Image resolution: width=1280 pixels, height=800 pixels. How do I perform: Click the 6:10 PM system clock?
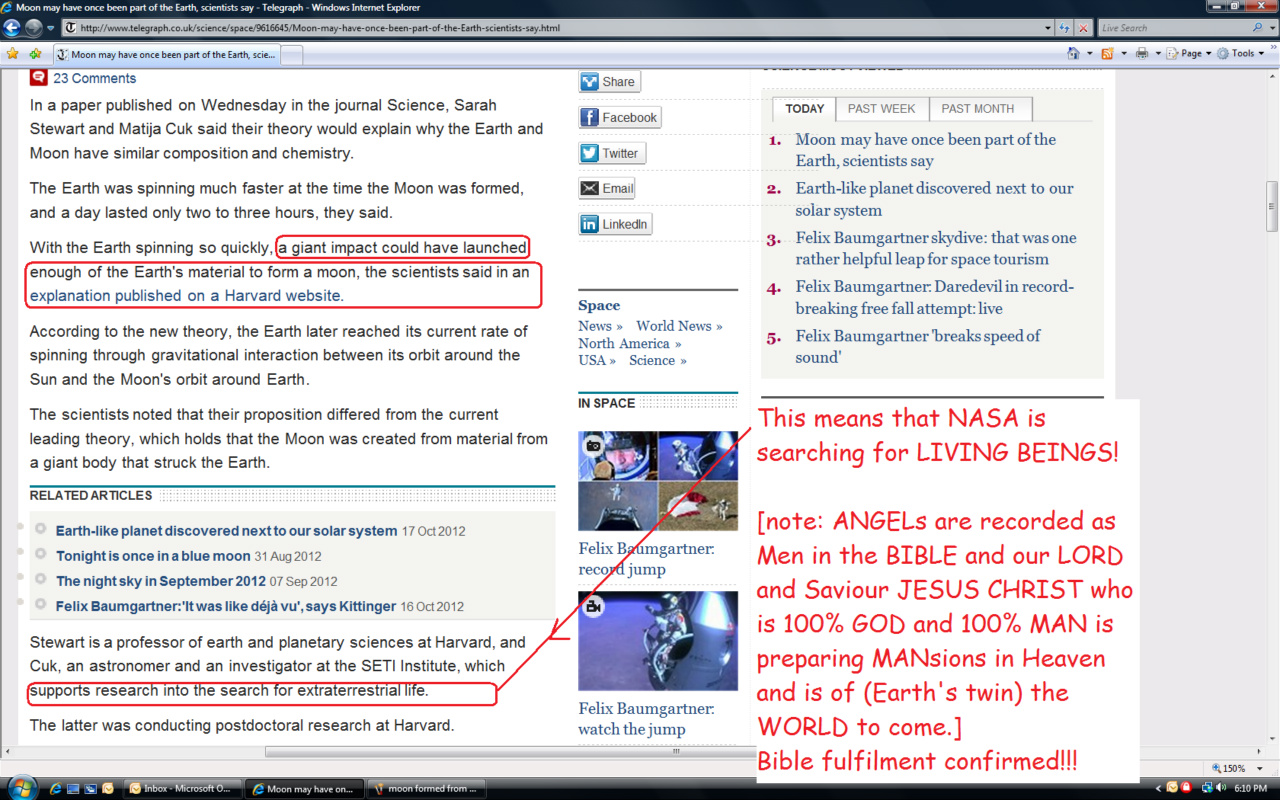tap(1251, 788)
